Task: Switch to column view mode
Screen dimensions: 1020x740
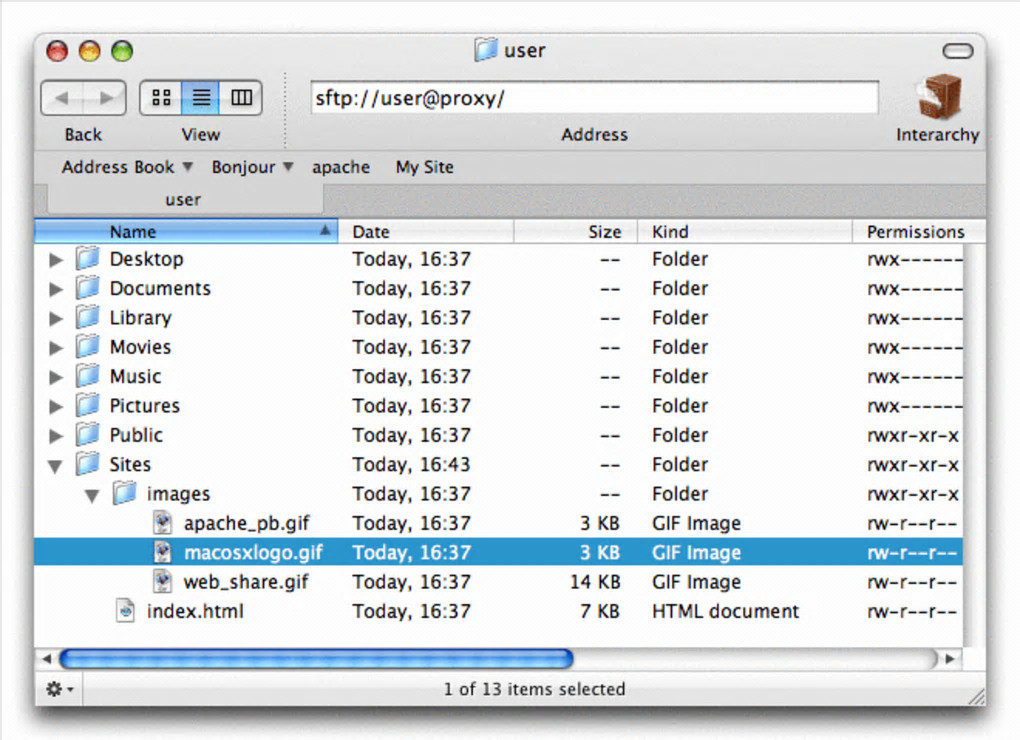Action: [241, 98]
